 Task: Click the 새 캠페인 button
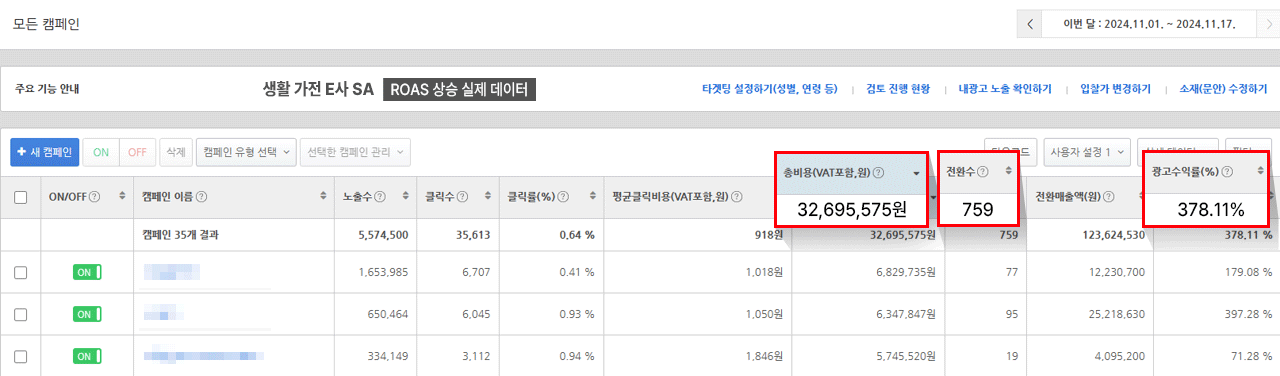(44, 152)
